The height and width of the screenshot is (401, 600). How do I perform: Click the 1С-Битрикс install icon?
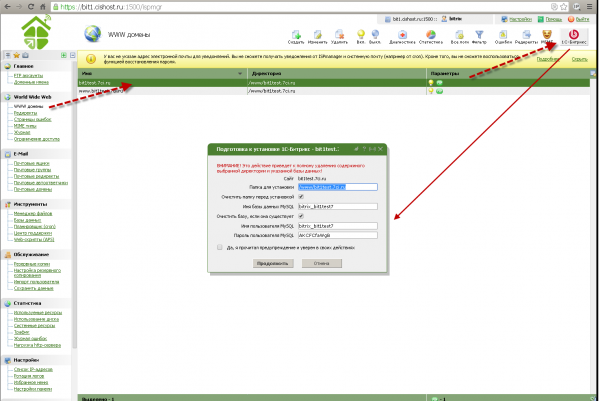pyautogui.click(x=574, y=36)
